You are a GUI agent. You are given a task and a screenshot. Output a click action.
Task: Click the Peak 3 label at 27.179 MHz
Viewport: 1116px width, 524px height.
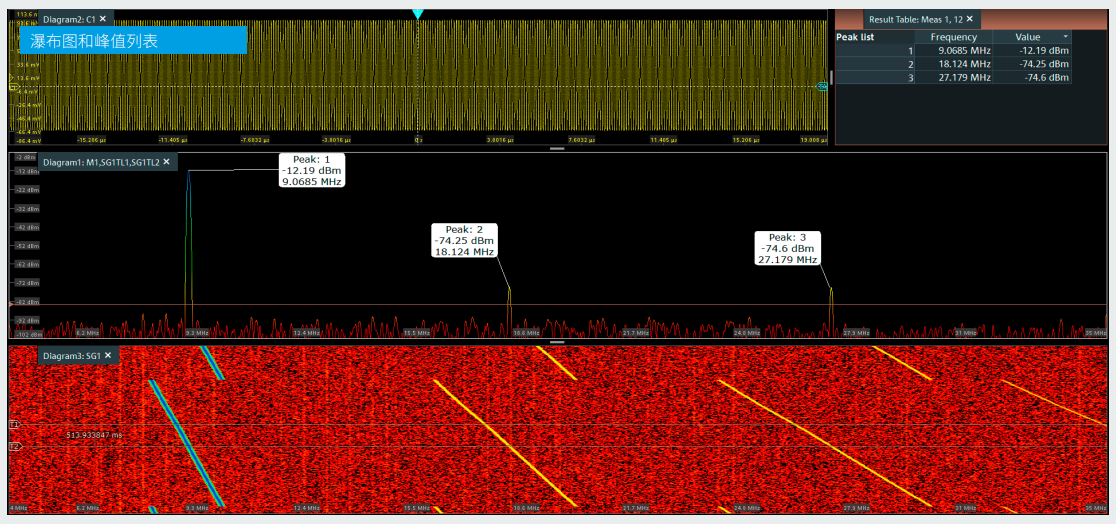tap(787, 248)
